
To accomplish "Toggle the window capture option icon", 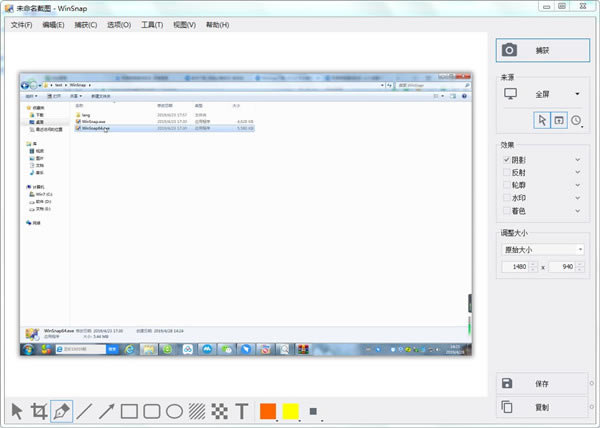I will coord(559,120).
